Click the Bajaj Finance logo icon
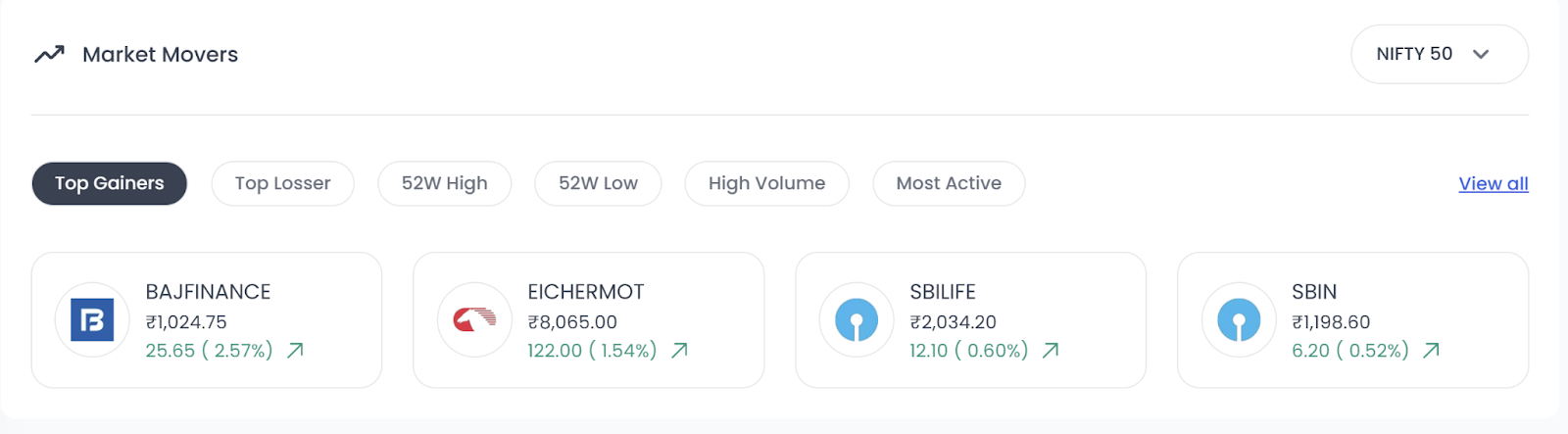1568x434 pixels. [92, 320]
